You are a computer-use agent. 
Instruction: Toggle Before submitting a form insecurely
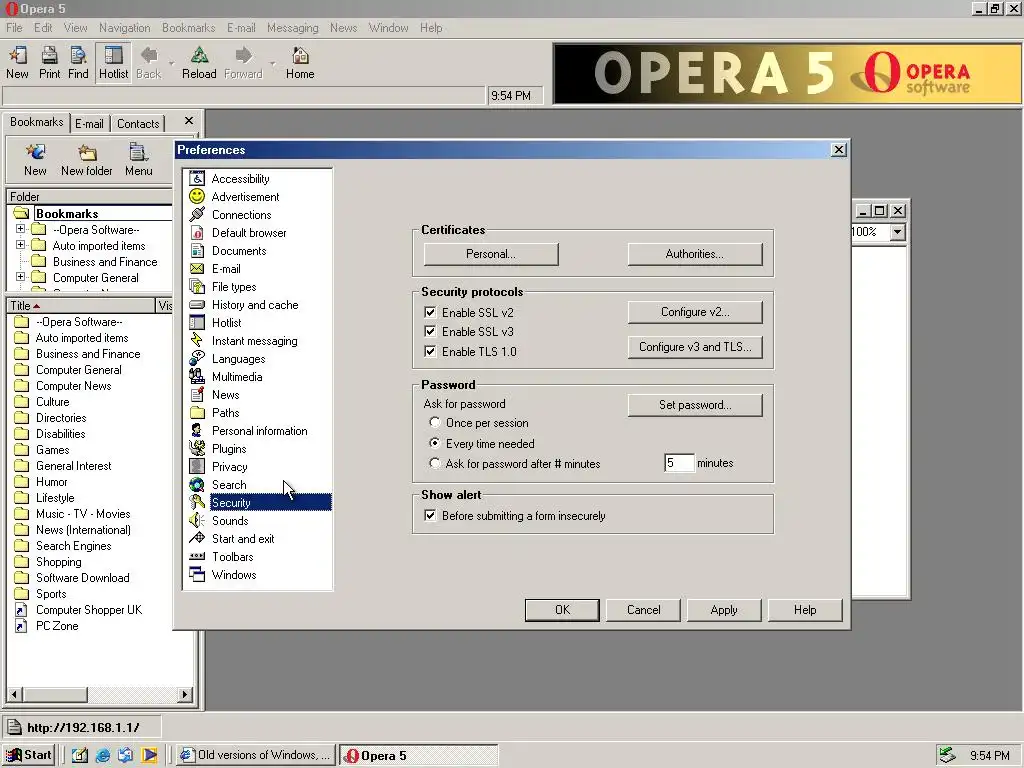coord(430,515)
